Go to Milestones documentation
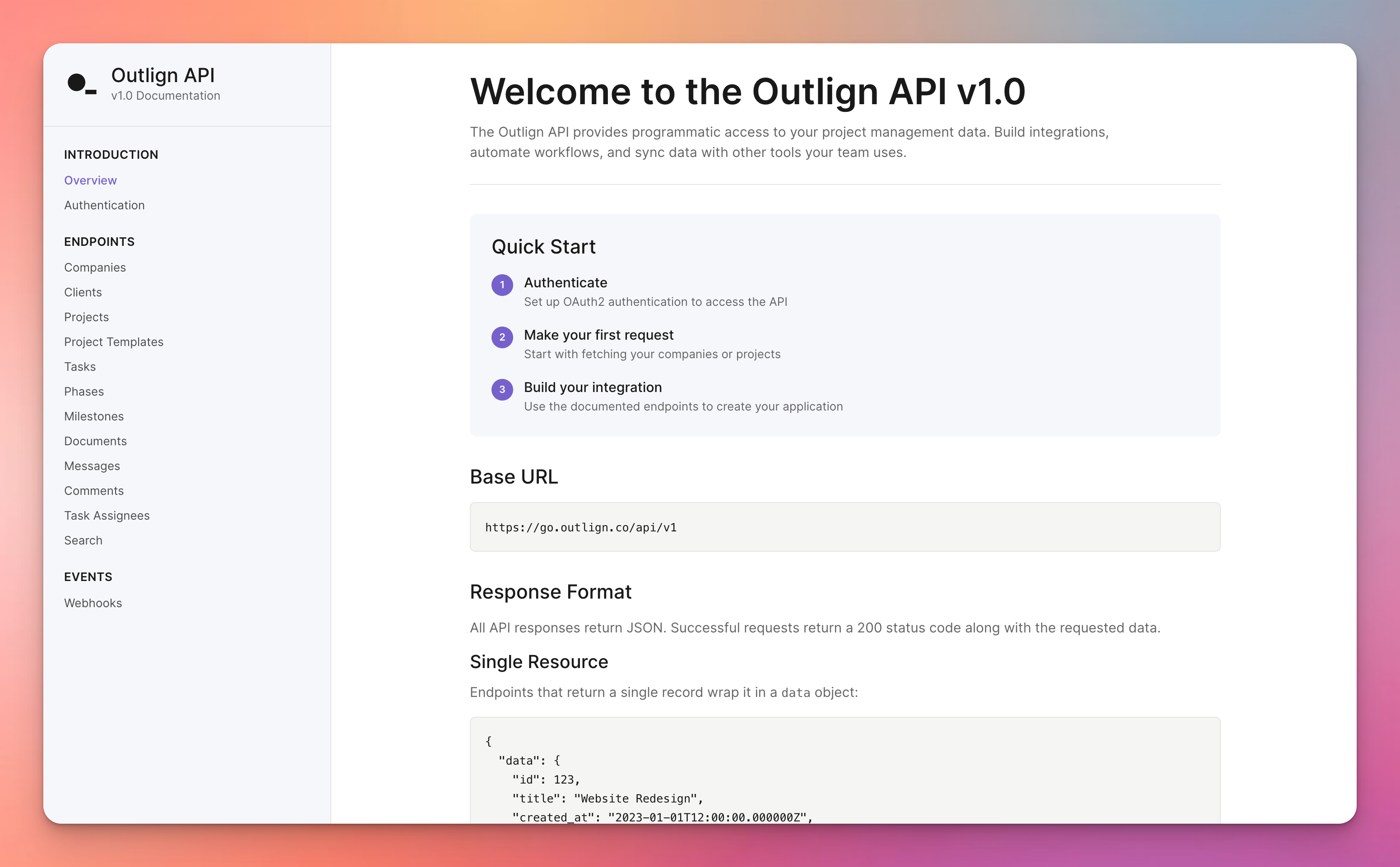Viewport: 1400px width, 867px height. [93, 416]
